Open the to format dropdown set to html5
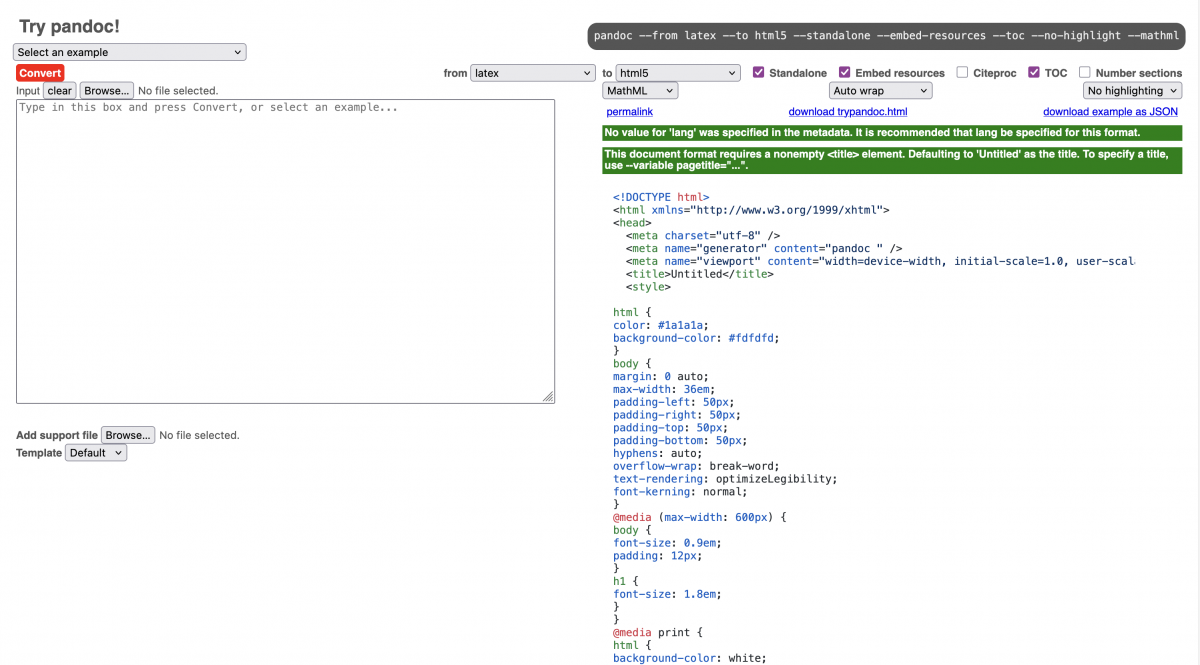Screen dimensions: 1200x665 click(x=678, y=73)
